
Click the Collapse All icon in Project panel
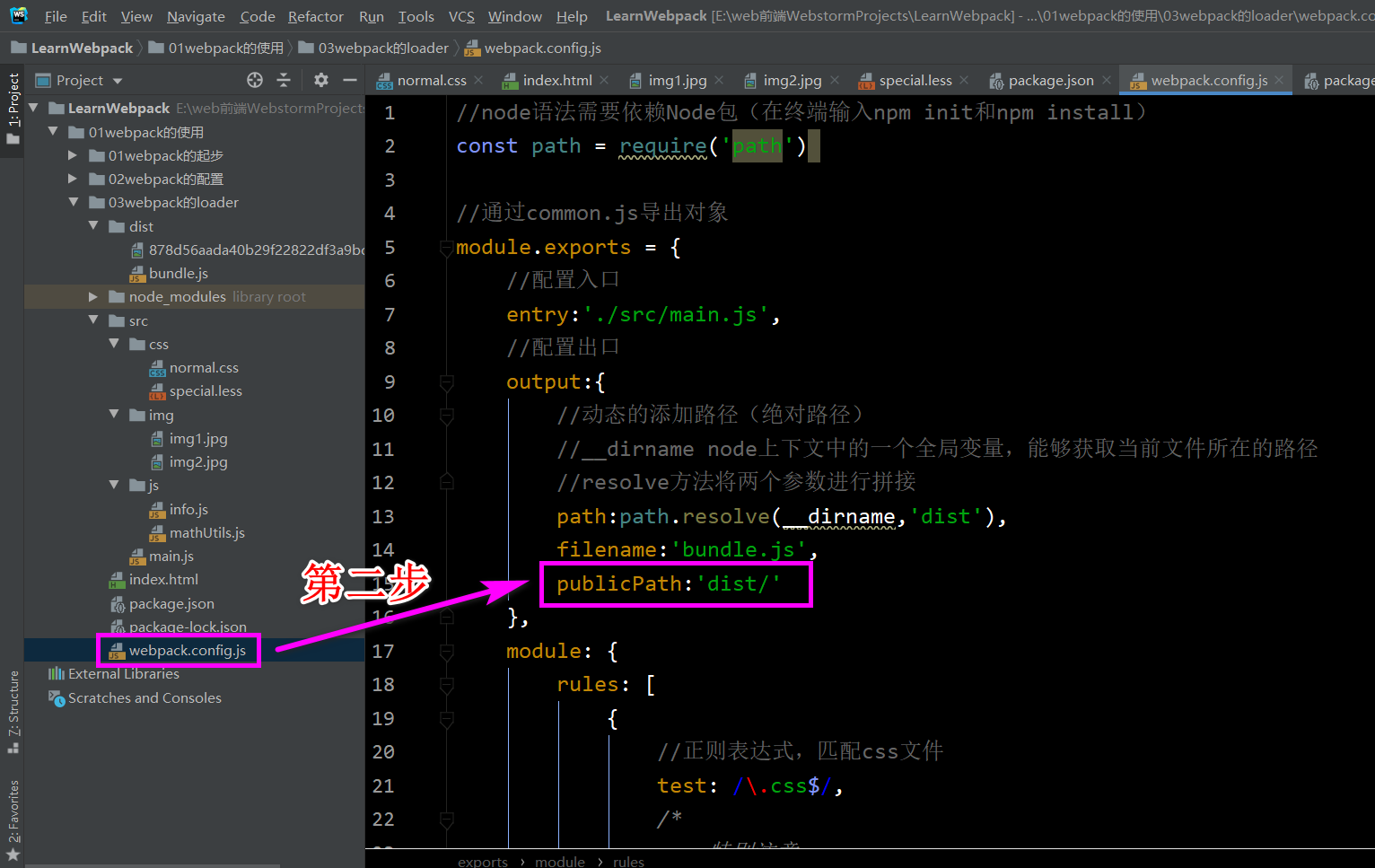[x=284, y=80]
